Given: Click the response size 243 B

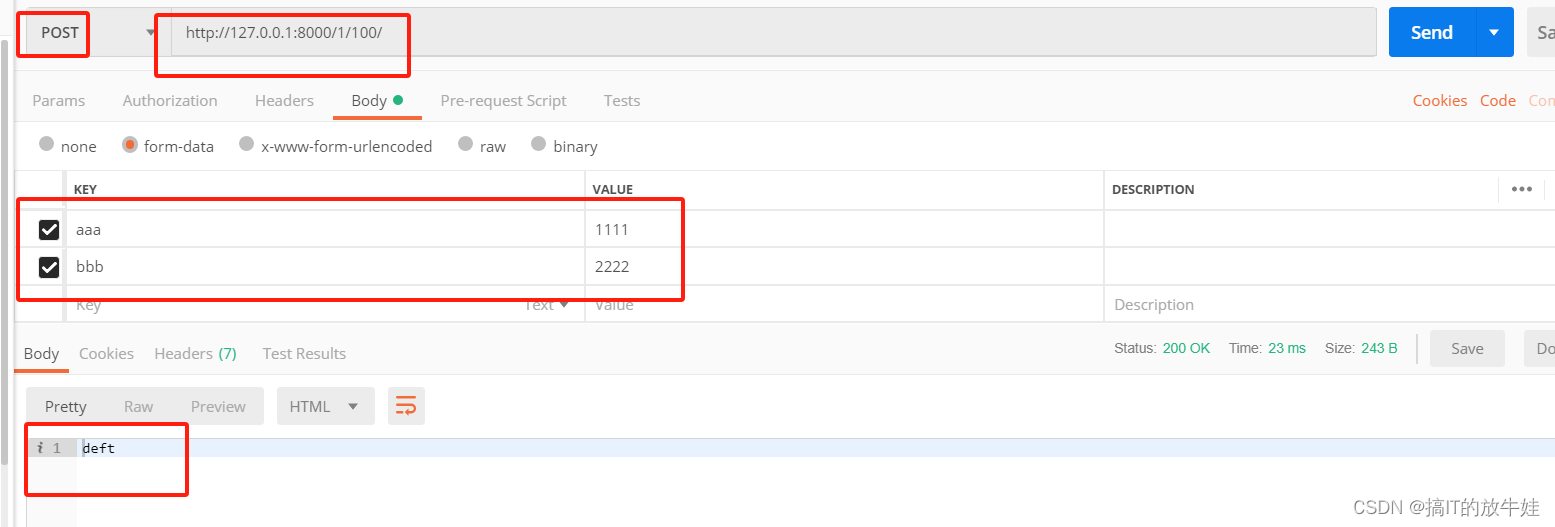Looking at the screenshot, I should [1379, 348].
